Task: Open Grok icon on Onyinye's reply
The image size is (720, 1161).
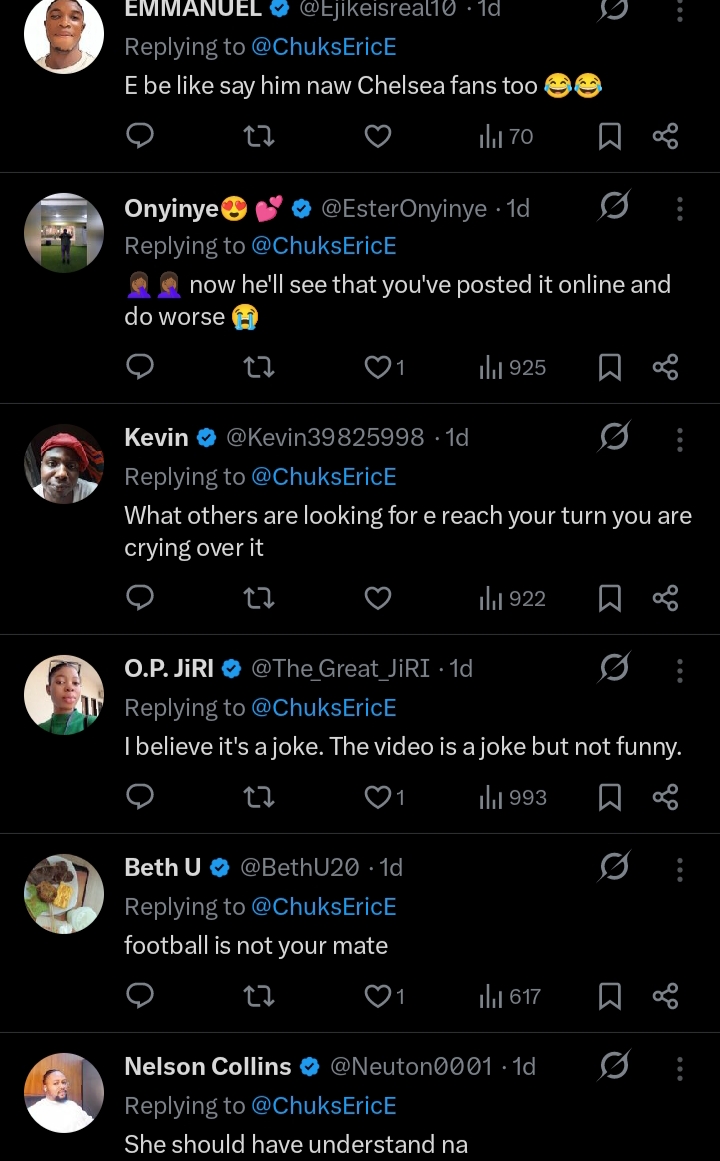Action: 614,207
